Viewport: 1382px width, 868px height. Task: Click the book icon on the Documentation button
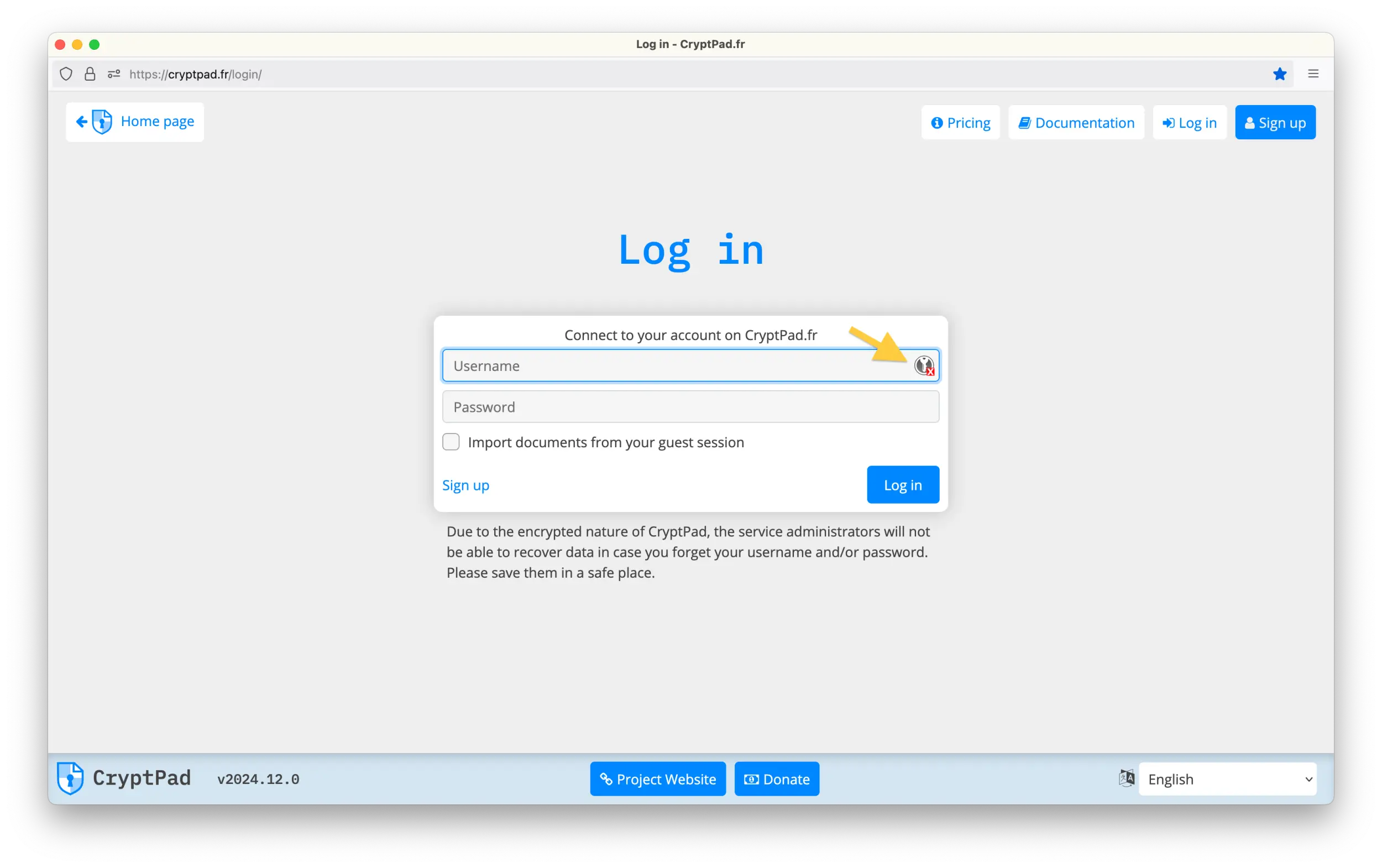coord(1025,122)
